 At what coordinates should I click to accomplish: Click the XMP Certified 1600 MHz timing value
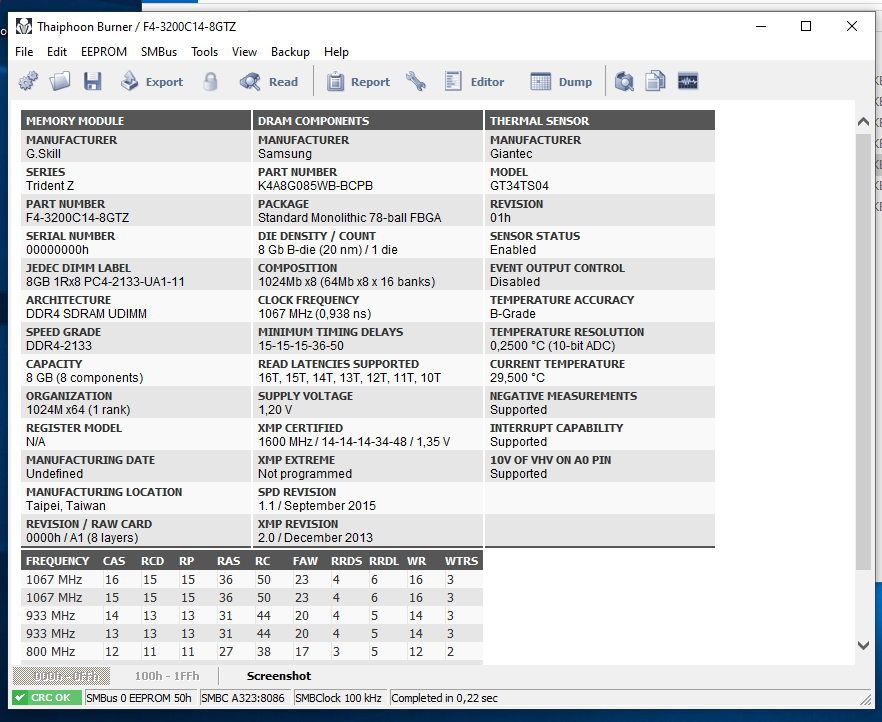click(354, 442)
